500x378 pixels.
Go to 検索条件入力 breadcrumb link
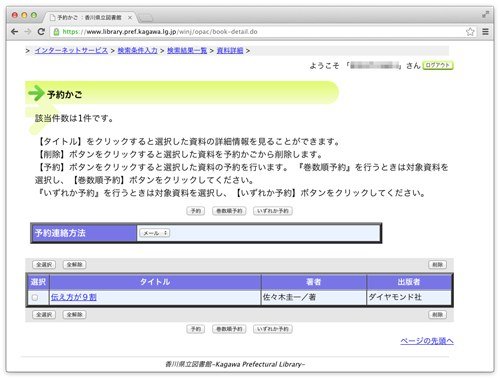137,50
